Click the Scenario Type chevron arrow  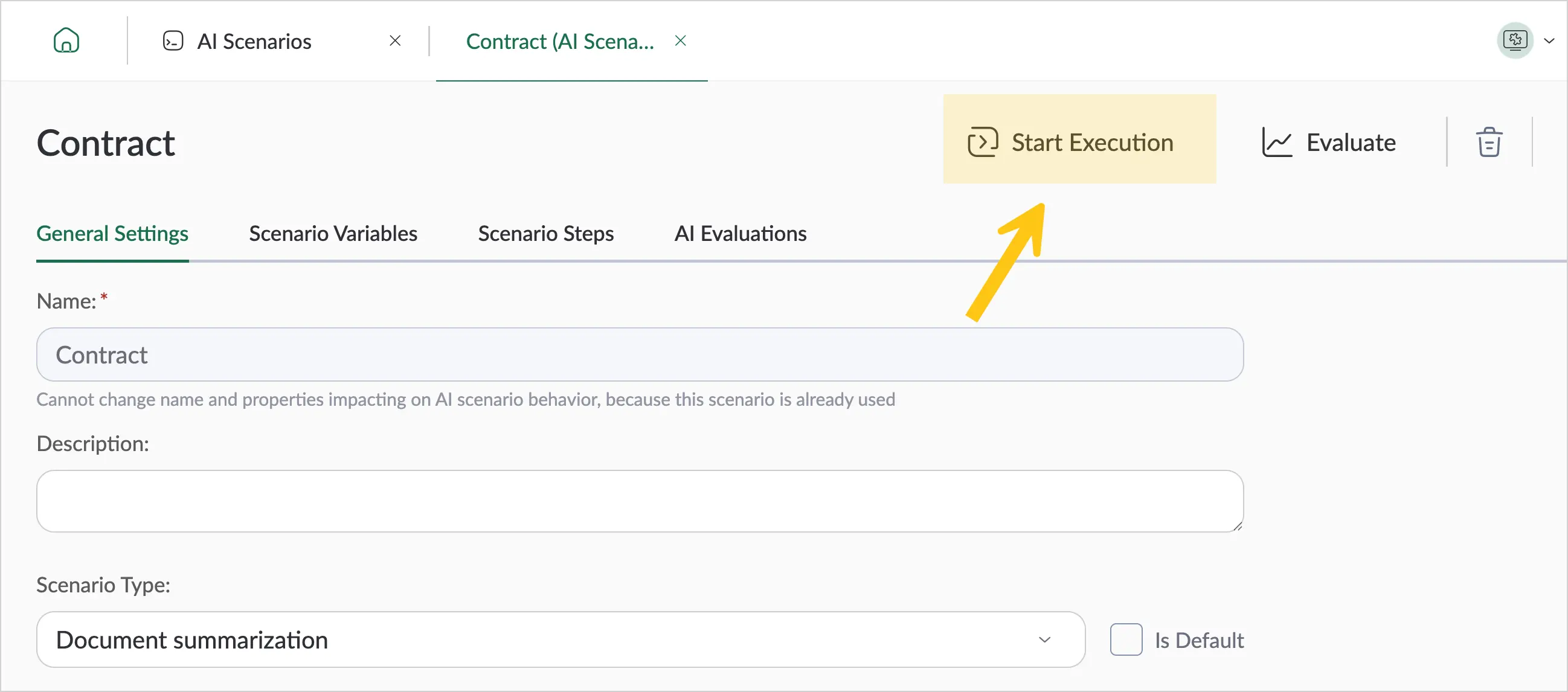pyautogui.click(x=1044, y=639)
